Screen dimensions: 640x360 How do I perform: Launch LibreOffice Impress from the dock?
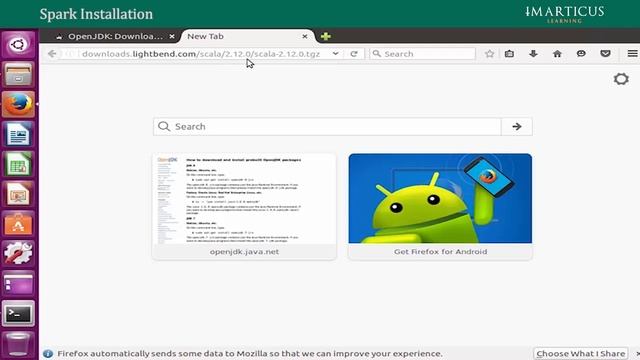tap(18, 194)
